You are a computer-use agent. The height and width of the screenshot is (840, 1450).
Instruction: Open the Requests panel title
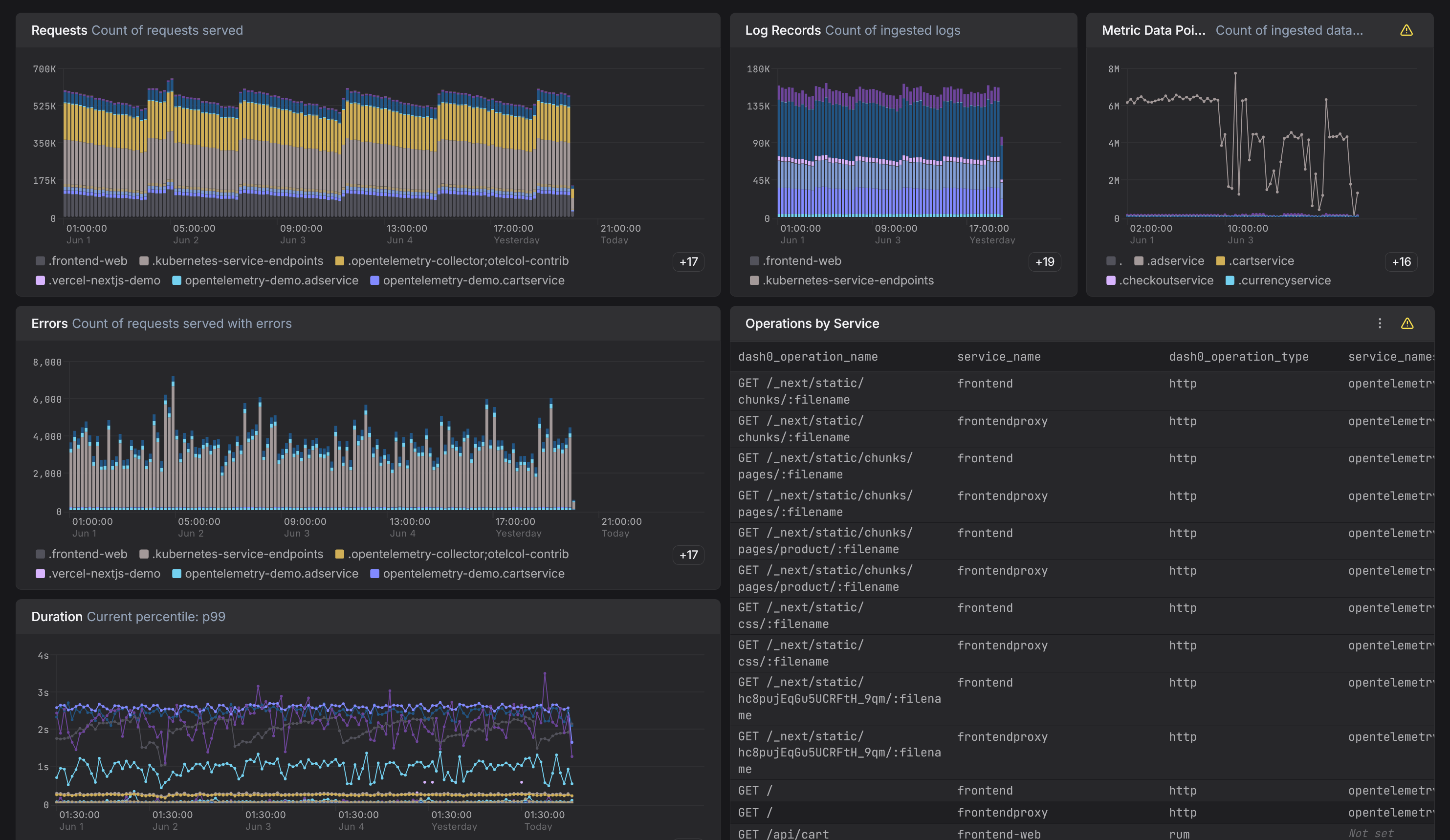click(59, 30)
